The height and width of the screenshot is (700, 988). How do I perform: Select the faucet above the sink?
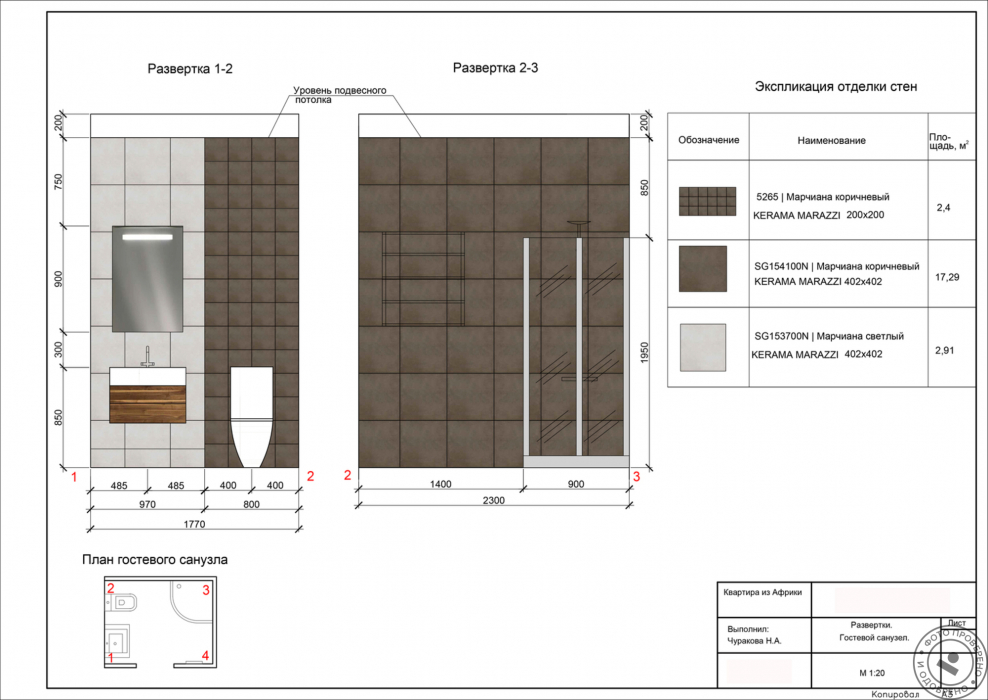click(x=147, y=357)
